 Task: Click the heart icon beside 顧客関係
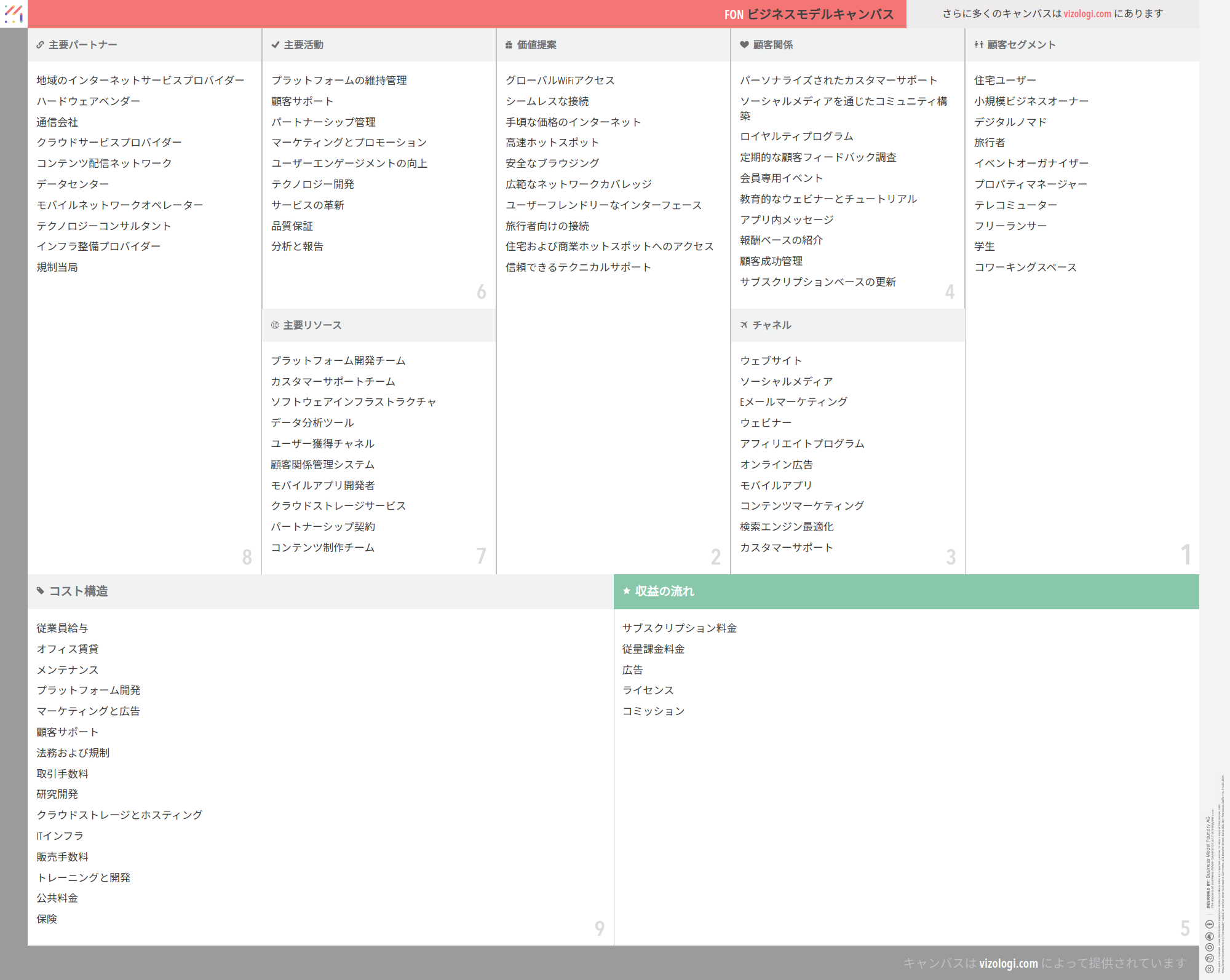(744, 45)
